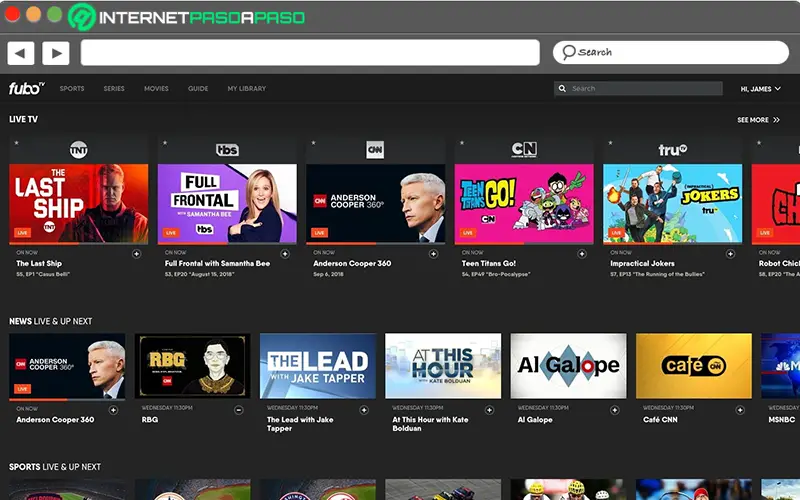800x500 pixels.
Task: Click Café CNN title text
Action: point(660,419)
